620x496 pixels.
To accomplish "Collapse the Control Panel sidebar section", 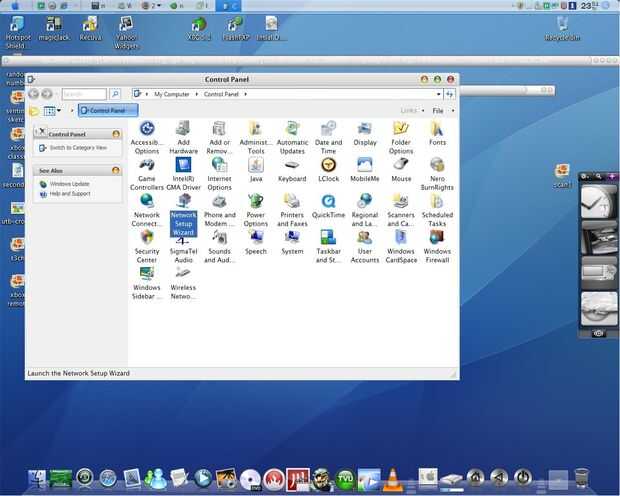I will (116, 134).
